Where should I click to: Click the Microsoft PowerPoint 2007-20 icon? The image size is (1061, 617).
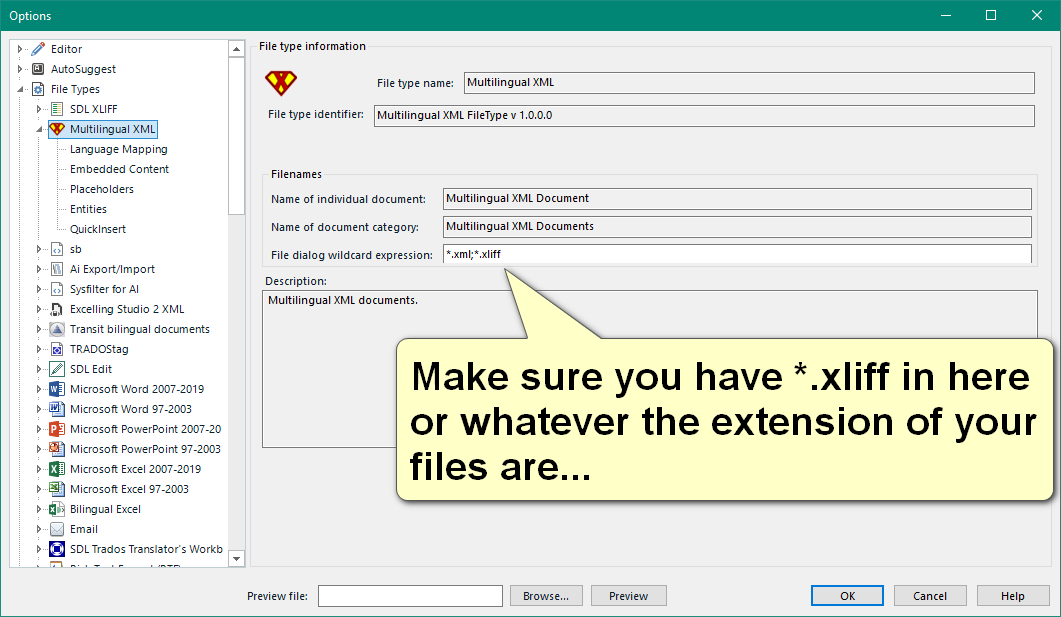click(x=58, y=429)
